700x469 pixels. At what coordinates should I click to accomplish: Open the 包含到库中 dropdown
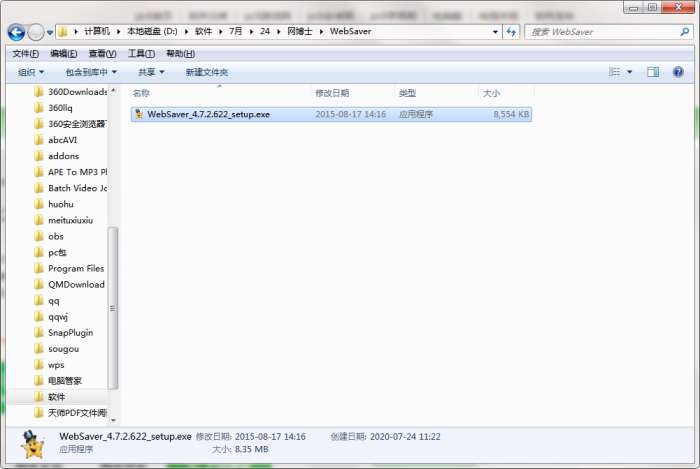pyautogui.click(x=91, y=72)
